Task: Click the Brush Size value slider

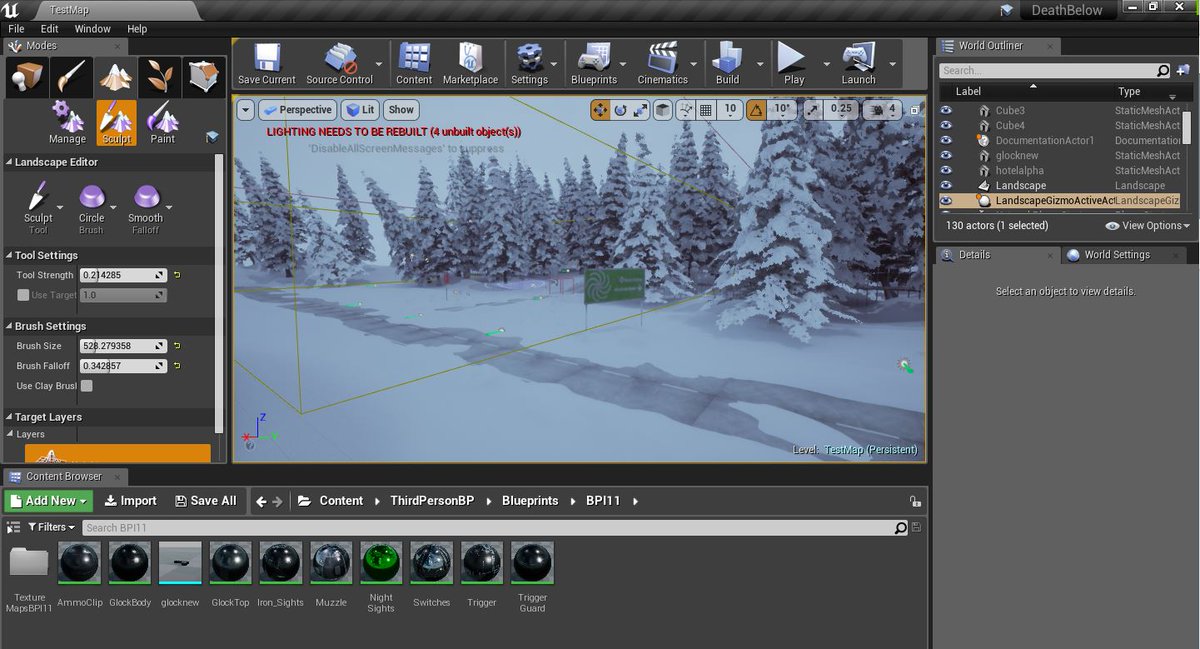Action: (x=124, y=346)
